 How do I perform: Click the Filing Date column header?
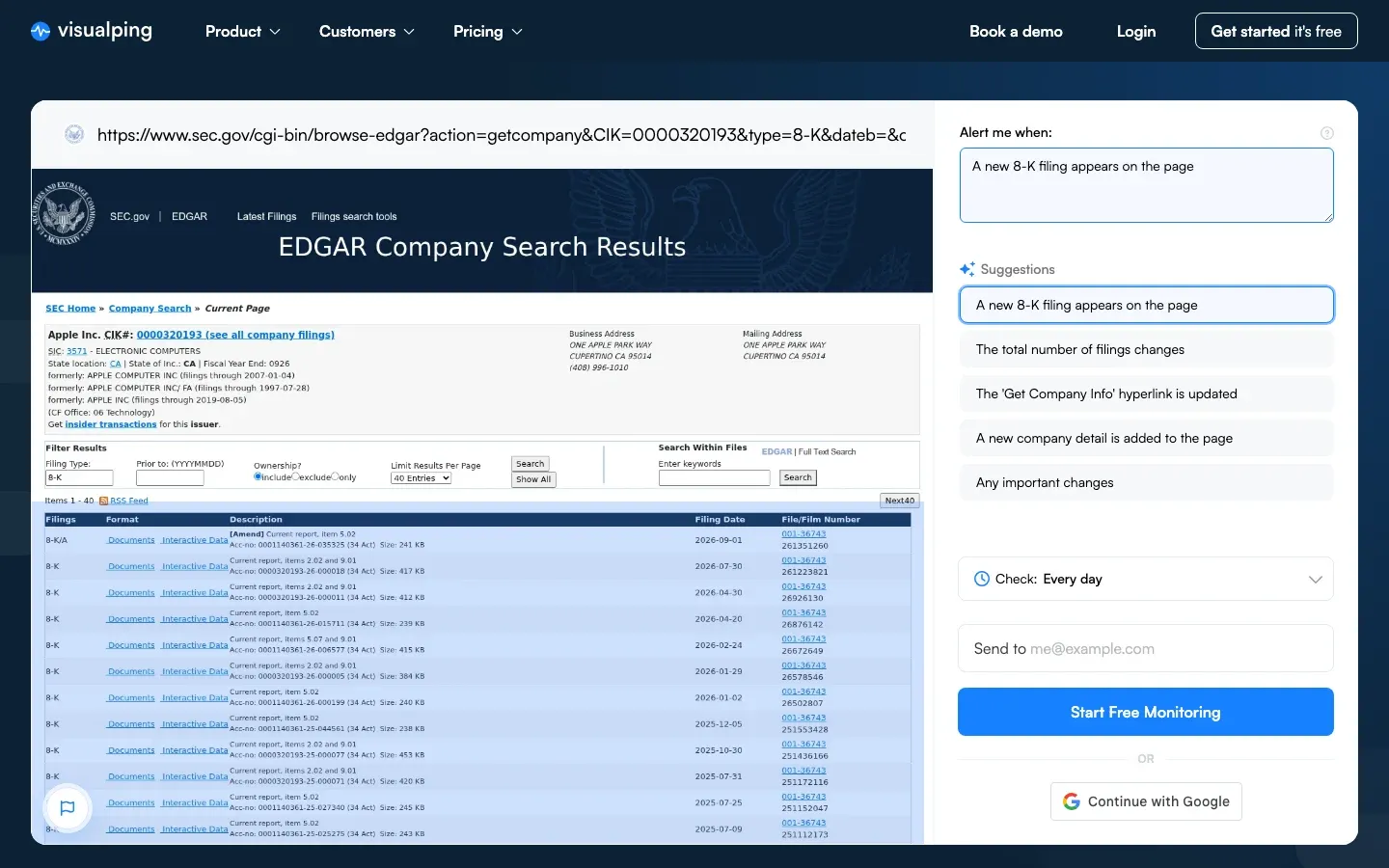720,519
